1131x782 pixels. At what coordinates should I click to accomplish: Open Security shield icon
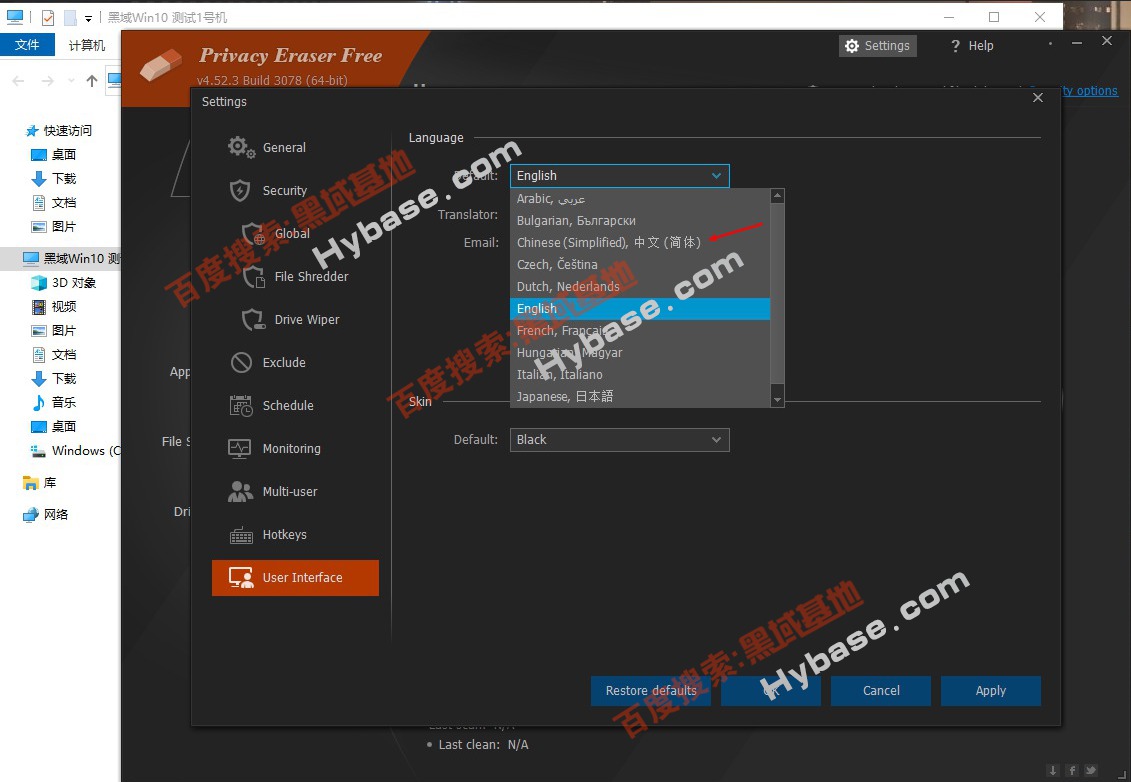239,190
